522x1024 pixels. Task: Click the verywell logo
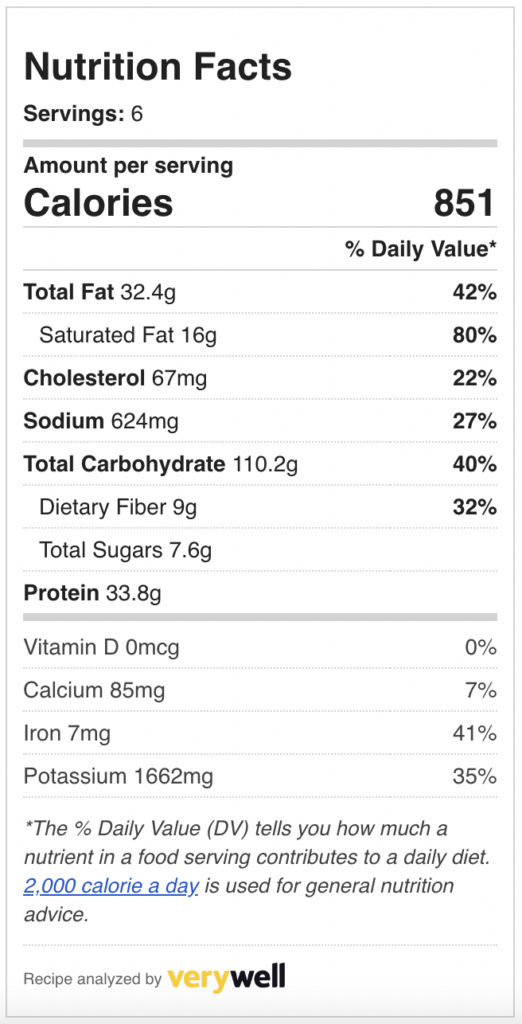tap(226, 978)
